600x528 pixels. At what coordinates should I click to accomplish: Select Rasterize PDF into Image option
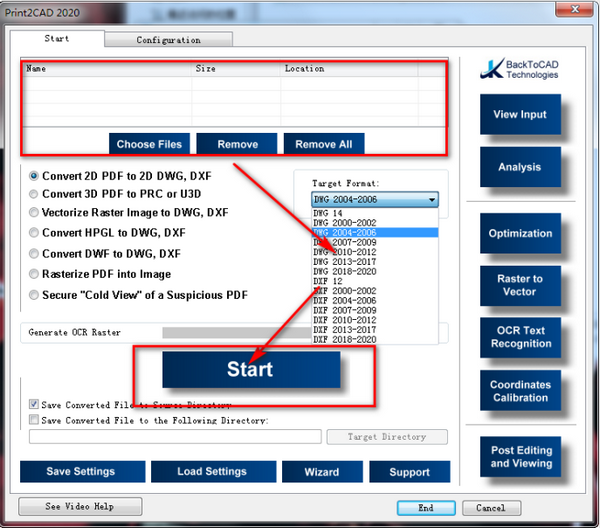(x=34, y=274)
